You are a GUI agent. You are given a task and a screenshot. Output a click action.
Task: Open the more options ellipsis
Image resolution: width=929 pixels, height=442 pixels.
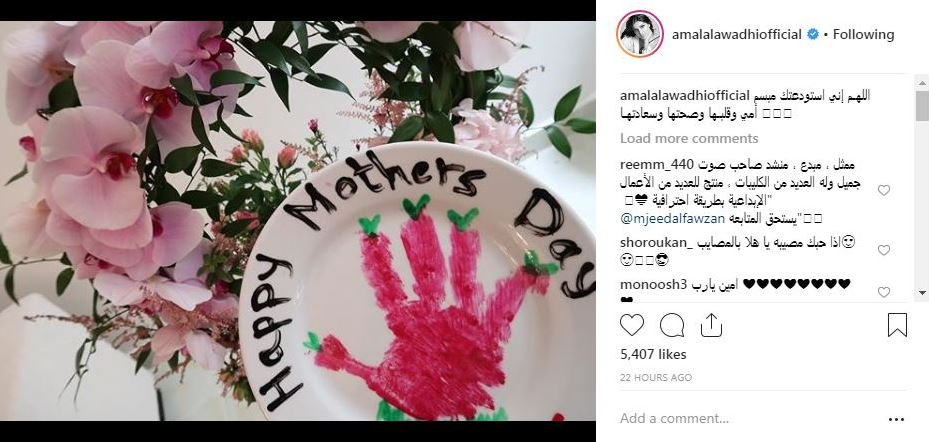897,419
